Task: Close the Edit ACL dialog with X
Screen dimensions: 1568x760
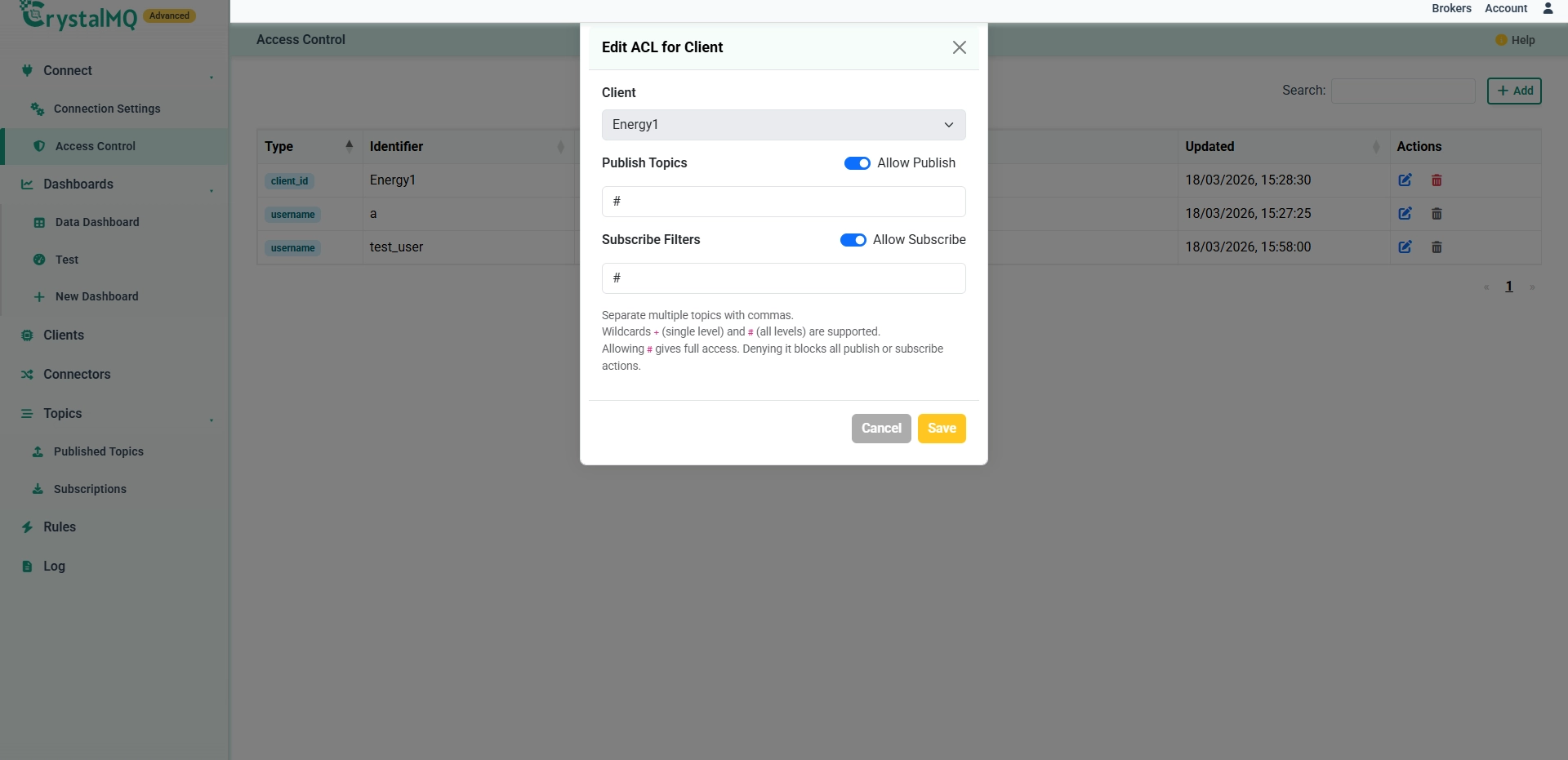Action: 960,47
